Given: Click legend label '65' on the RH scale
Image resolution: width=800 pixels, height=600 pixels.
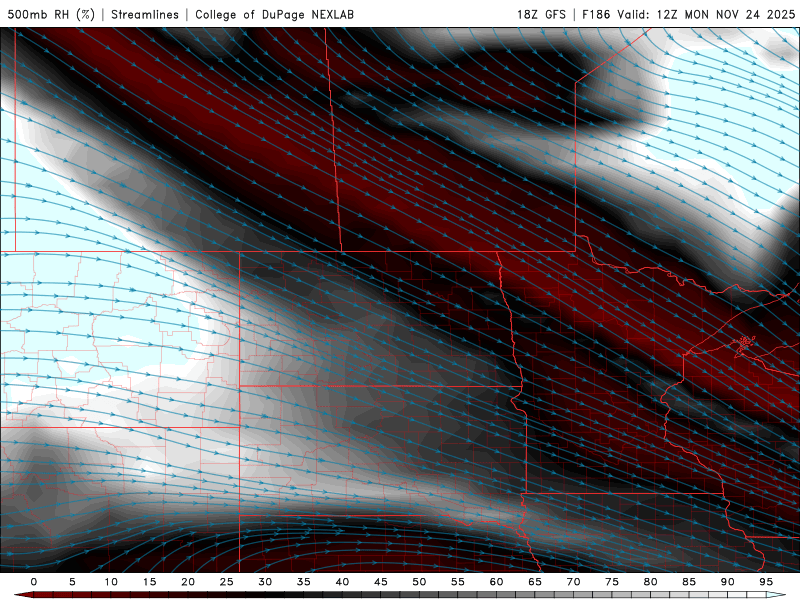Looking at the screenshot, I should 535,582.
